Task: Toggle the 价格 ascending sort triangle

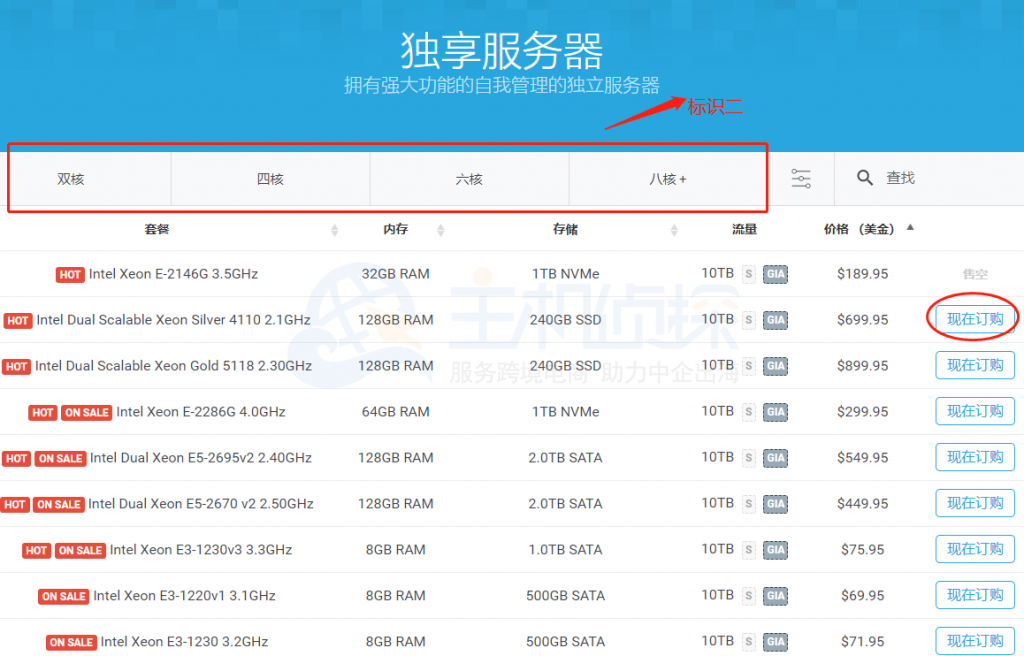Action: [908, 226]
